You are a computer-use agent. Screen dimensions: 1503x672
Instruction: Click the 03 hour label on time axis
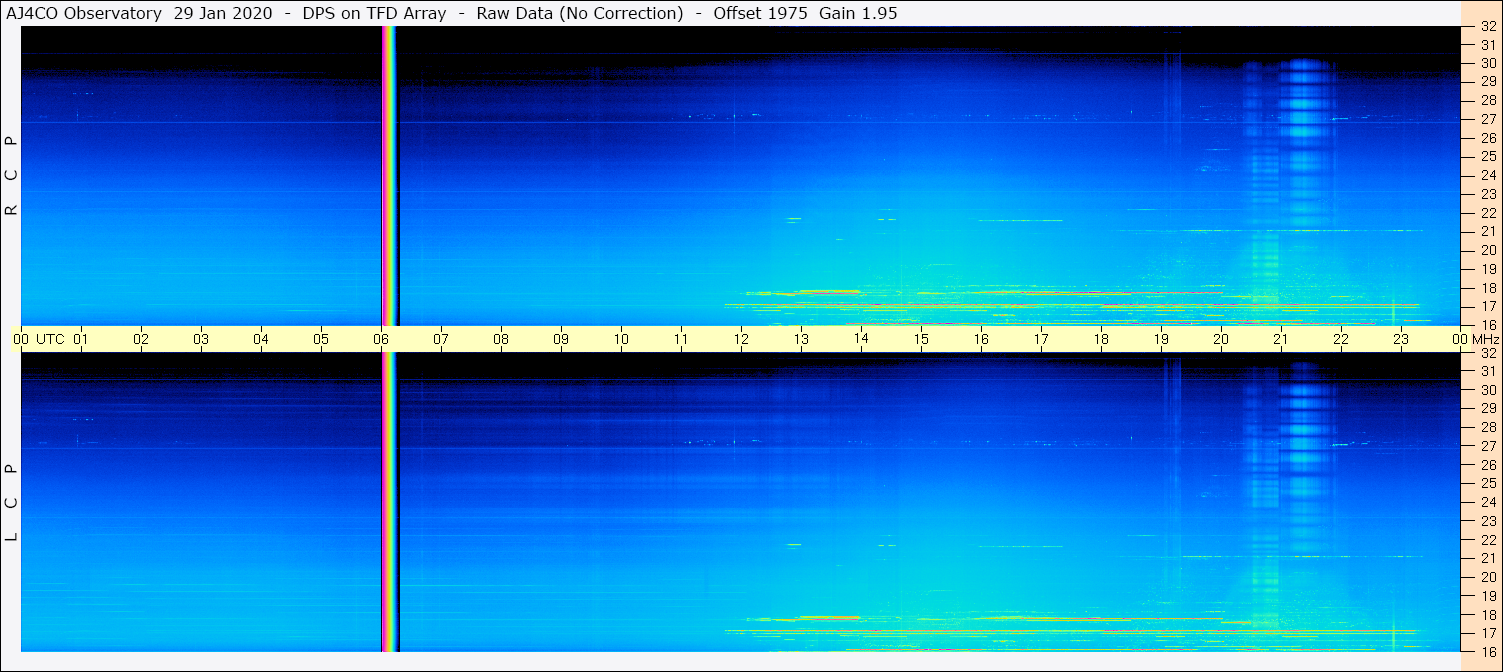tap(201, 339)
